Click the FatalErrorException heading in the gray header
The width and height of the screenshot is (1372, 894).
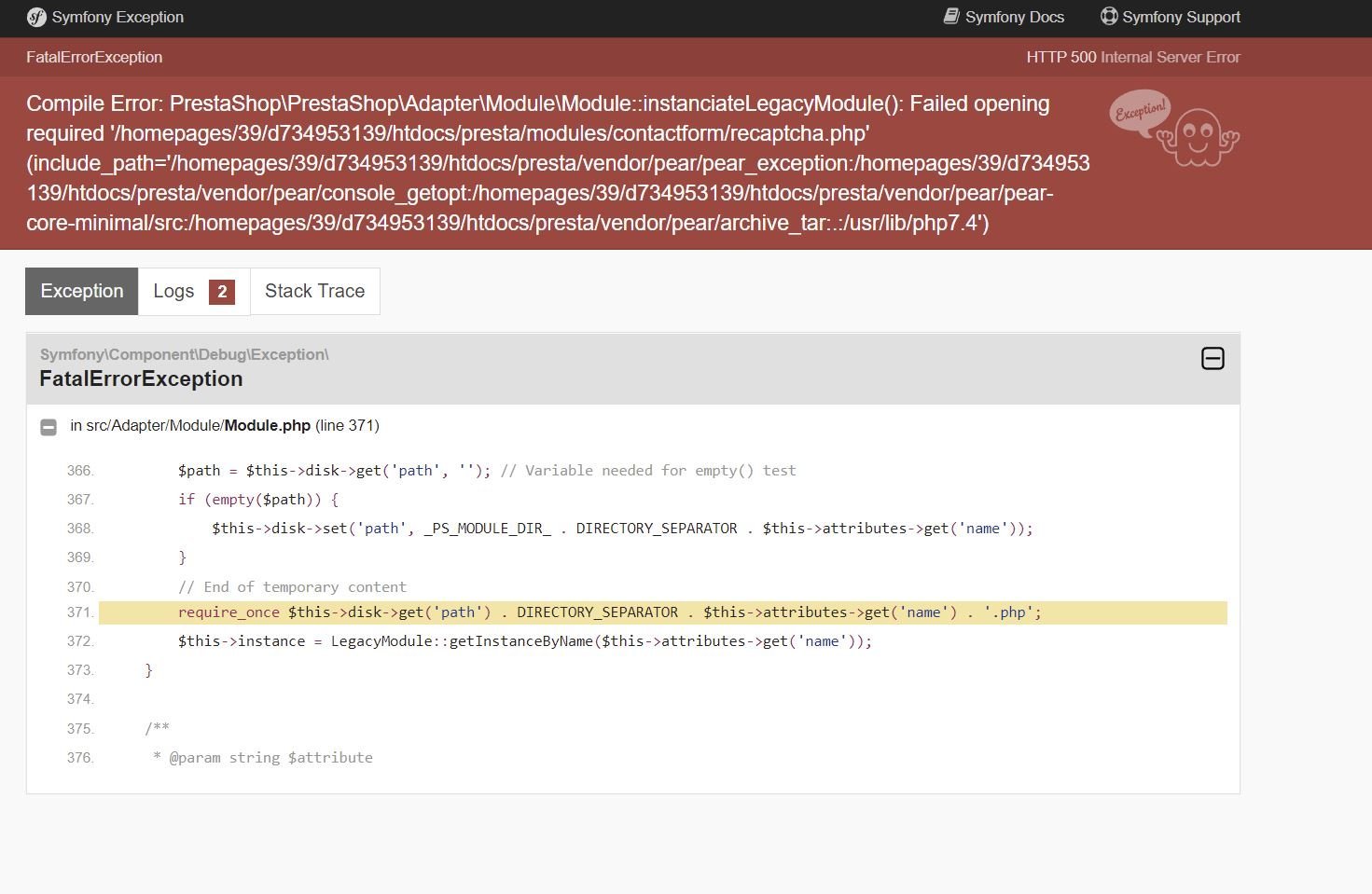coord(141,378)
